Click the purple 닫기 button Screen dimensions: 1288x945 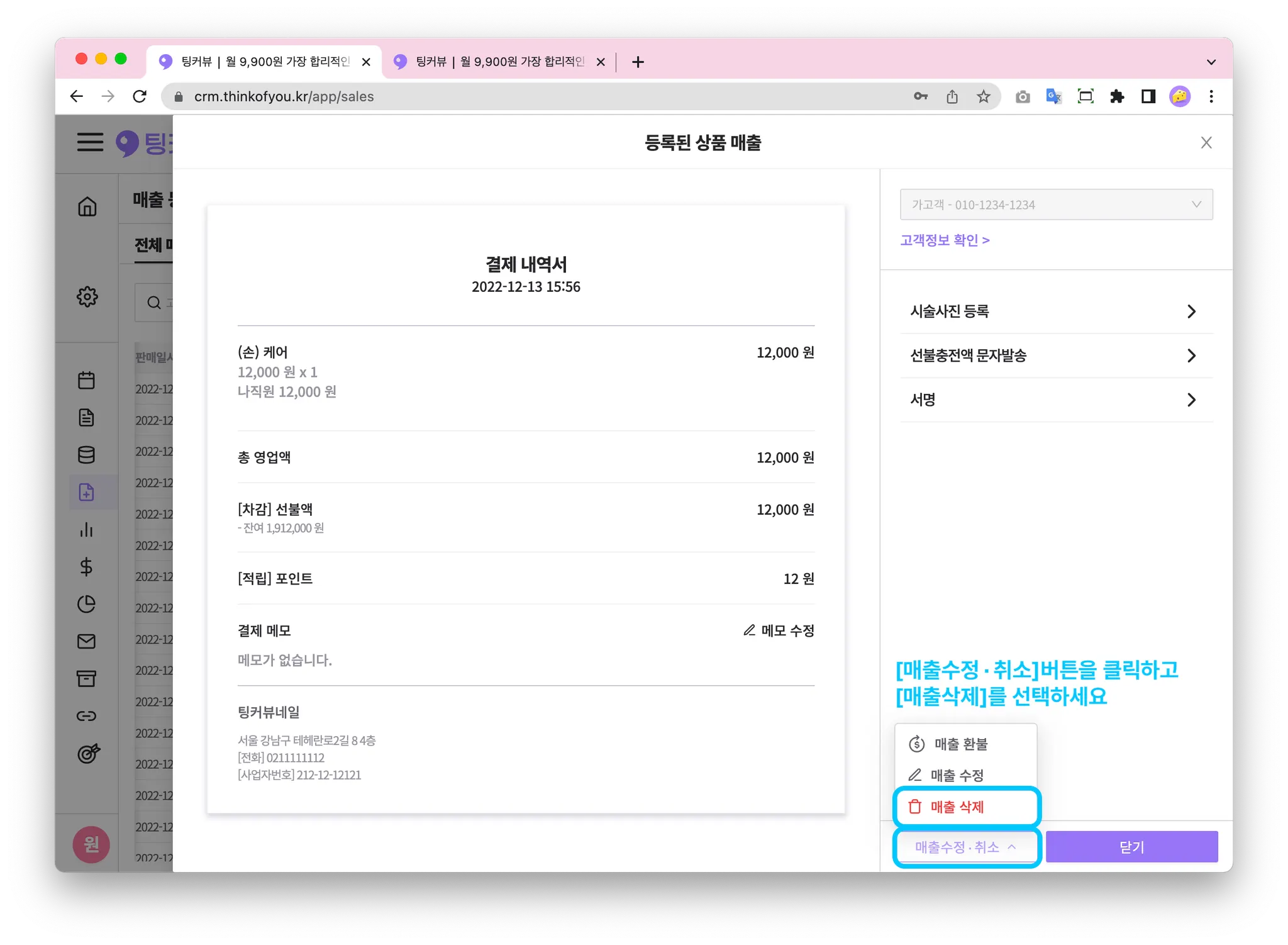[x=1131, y=847]
